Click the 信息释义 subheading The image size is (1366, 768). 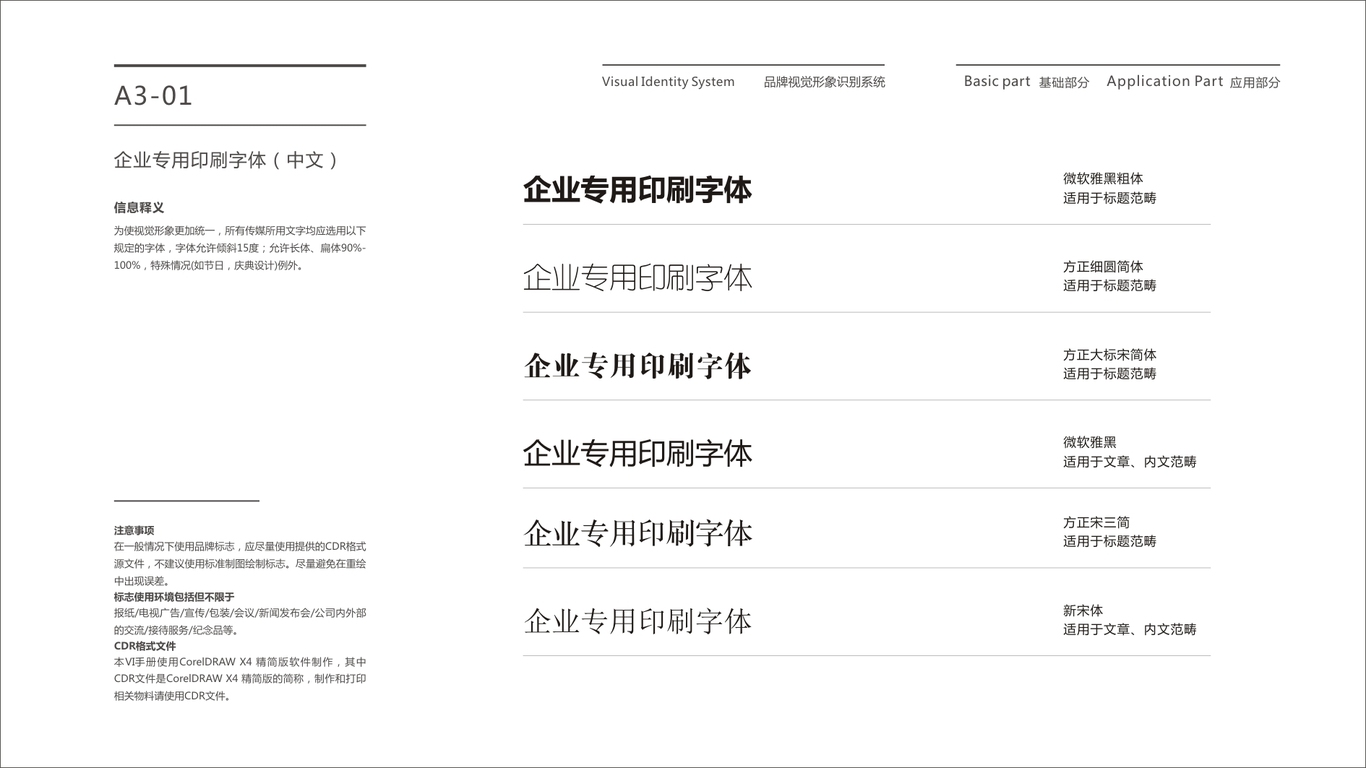139,208
